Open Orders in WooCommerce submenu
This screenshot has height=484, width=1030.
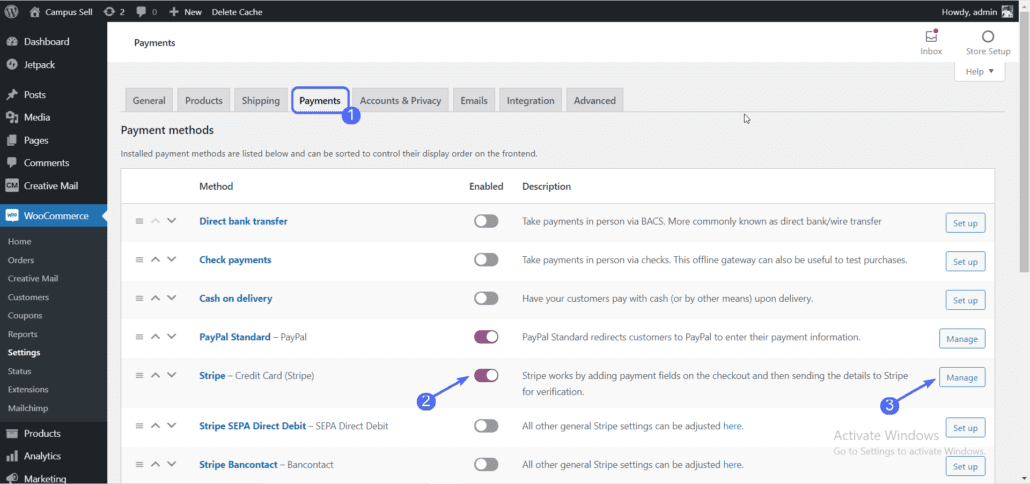click(21, 260)
